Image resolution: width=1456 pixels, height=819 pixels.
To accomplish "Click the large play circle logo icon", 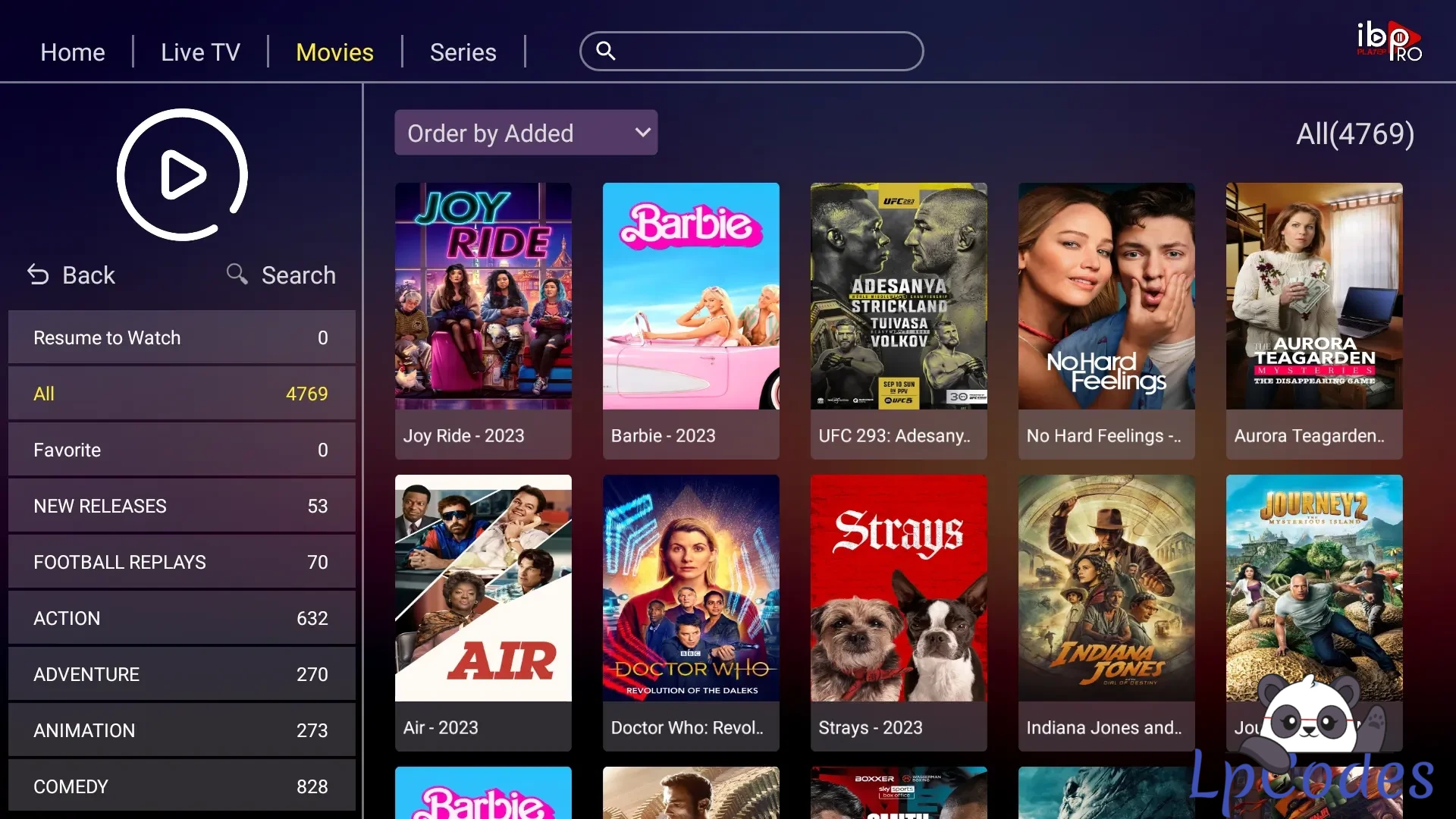I will (x=182, y=174).
